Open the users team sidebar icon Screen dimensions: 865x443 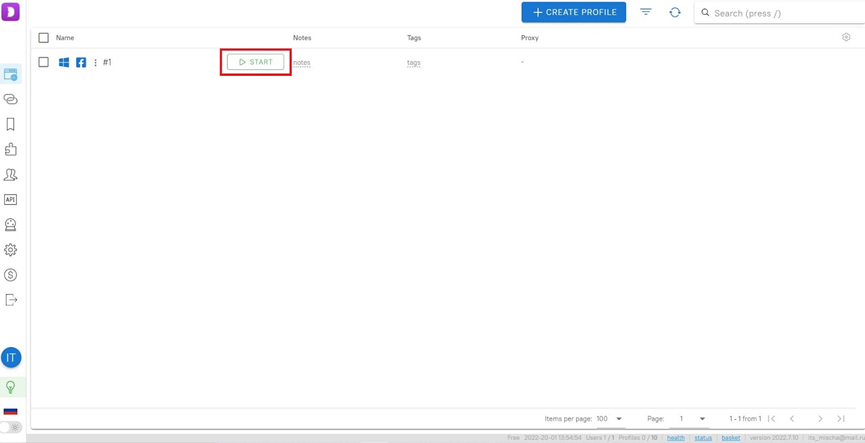(10, 175)
